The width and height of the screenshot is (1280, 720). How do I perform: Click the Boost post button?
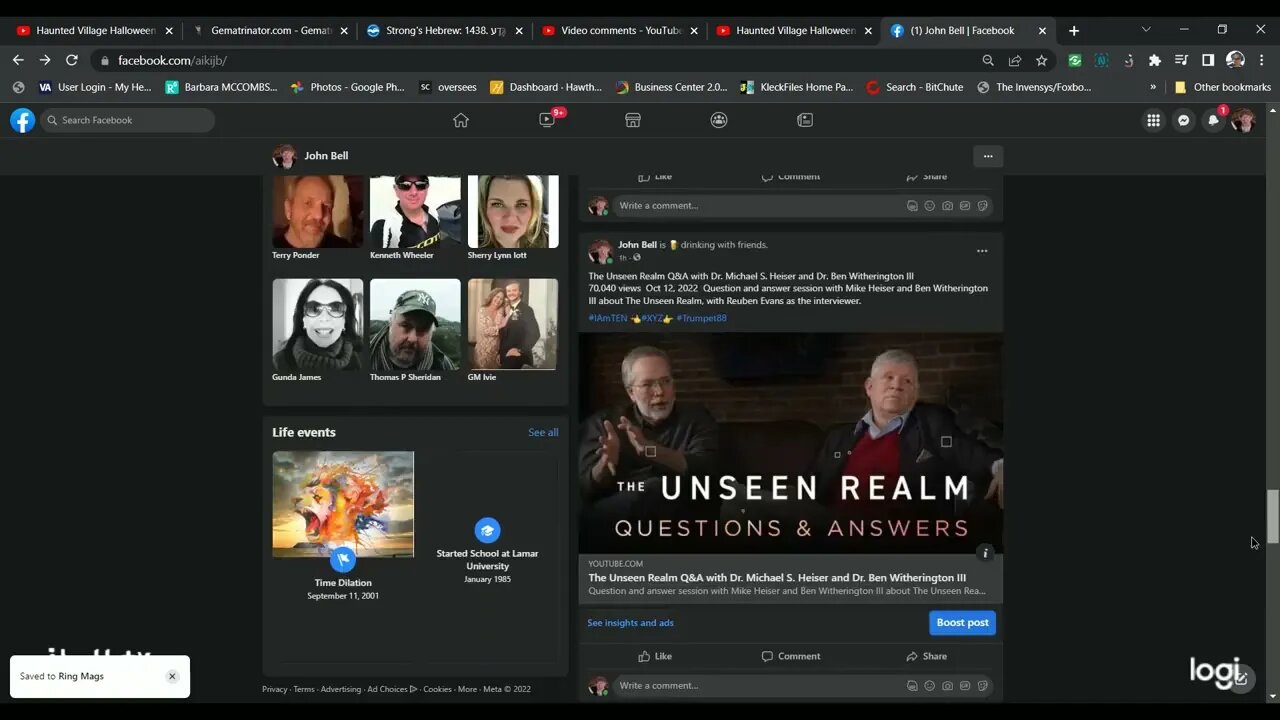click(962, 622)
